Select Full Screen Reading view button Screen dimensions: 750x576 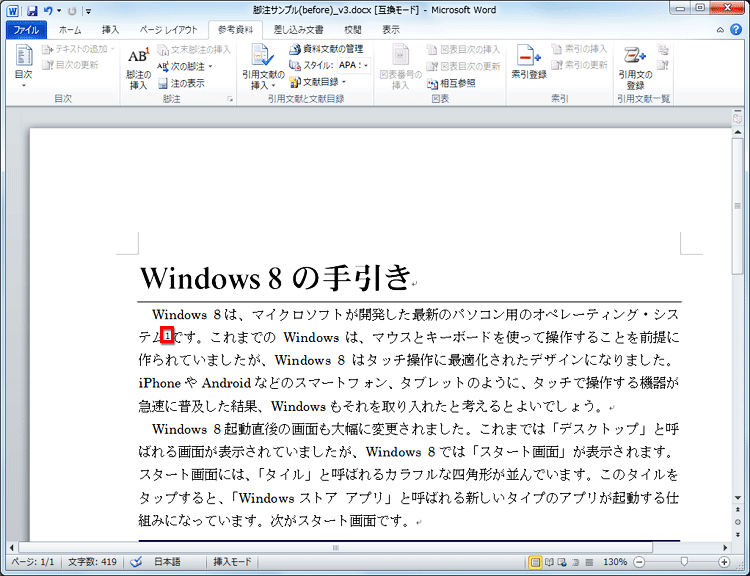point(550,562)
